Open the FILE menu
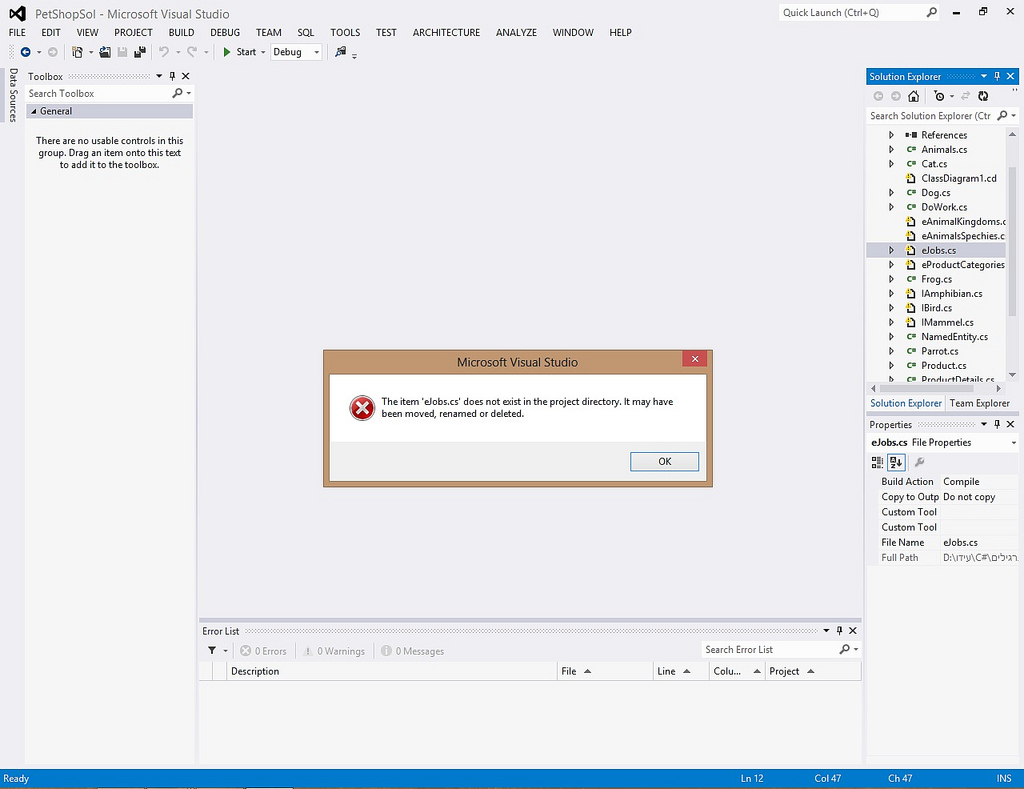The height and width of the screenshot is (789, 1024). point(18,32)
